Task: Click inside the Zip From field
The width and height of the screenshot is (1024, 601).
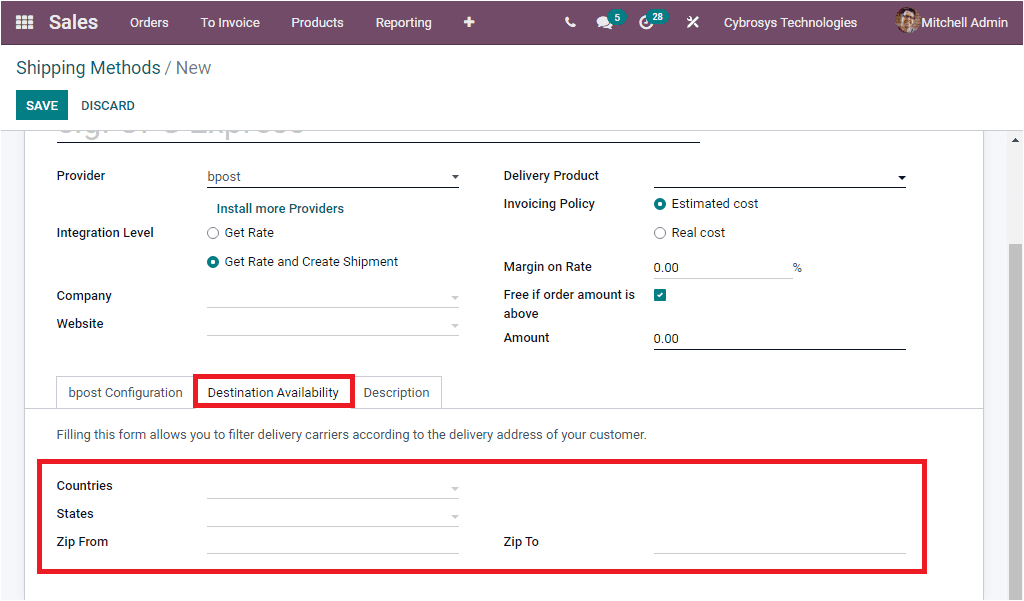Action: point(330,541)
